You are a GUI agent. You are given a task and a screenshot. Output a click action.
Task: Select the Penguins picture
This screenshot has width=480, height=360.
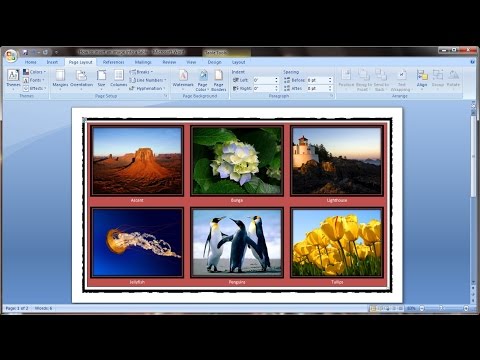237,242
